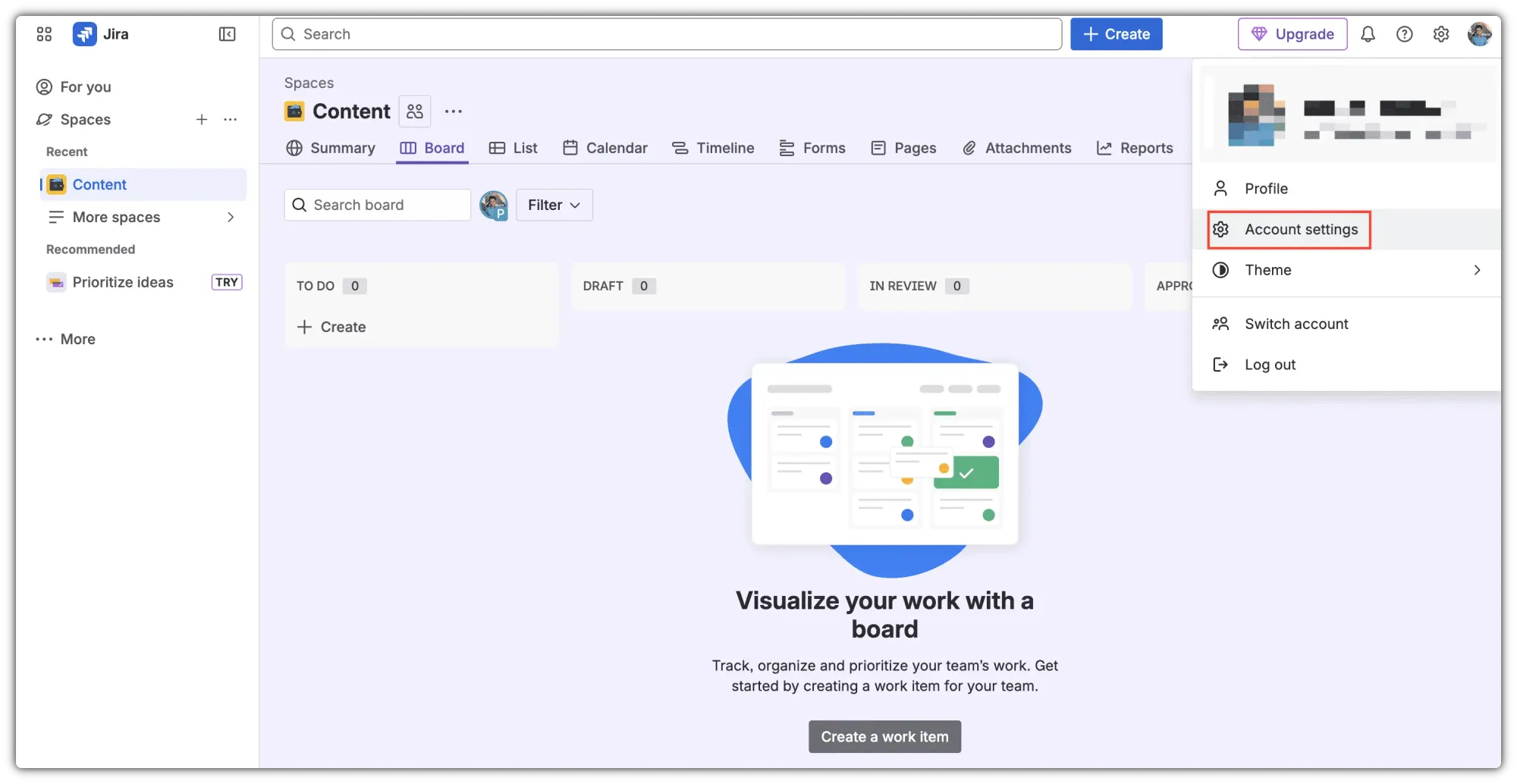Open the three-dot menu beside Content title
Viewport: 1517px width, 784px height.
(x=454, y=111)
